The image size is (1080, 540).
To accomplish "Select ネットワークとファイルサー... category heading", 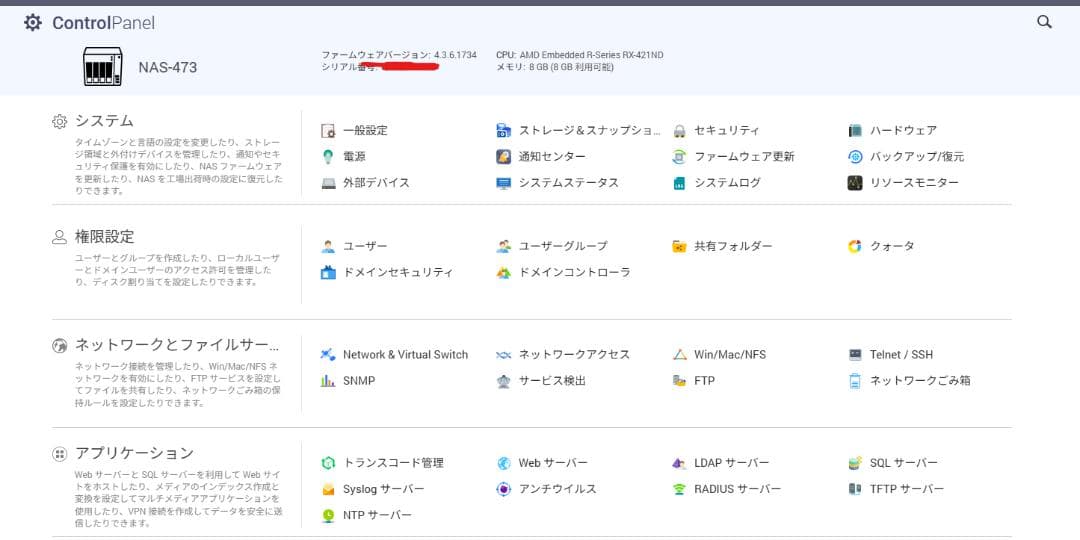I will 177,345.
